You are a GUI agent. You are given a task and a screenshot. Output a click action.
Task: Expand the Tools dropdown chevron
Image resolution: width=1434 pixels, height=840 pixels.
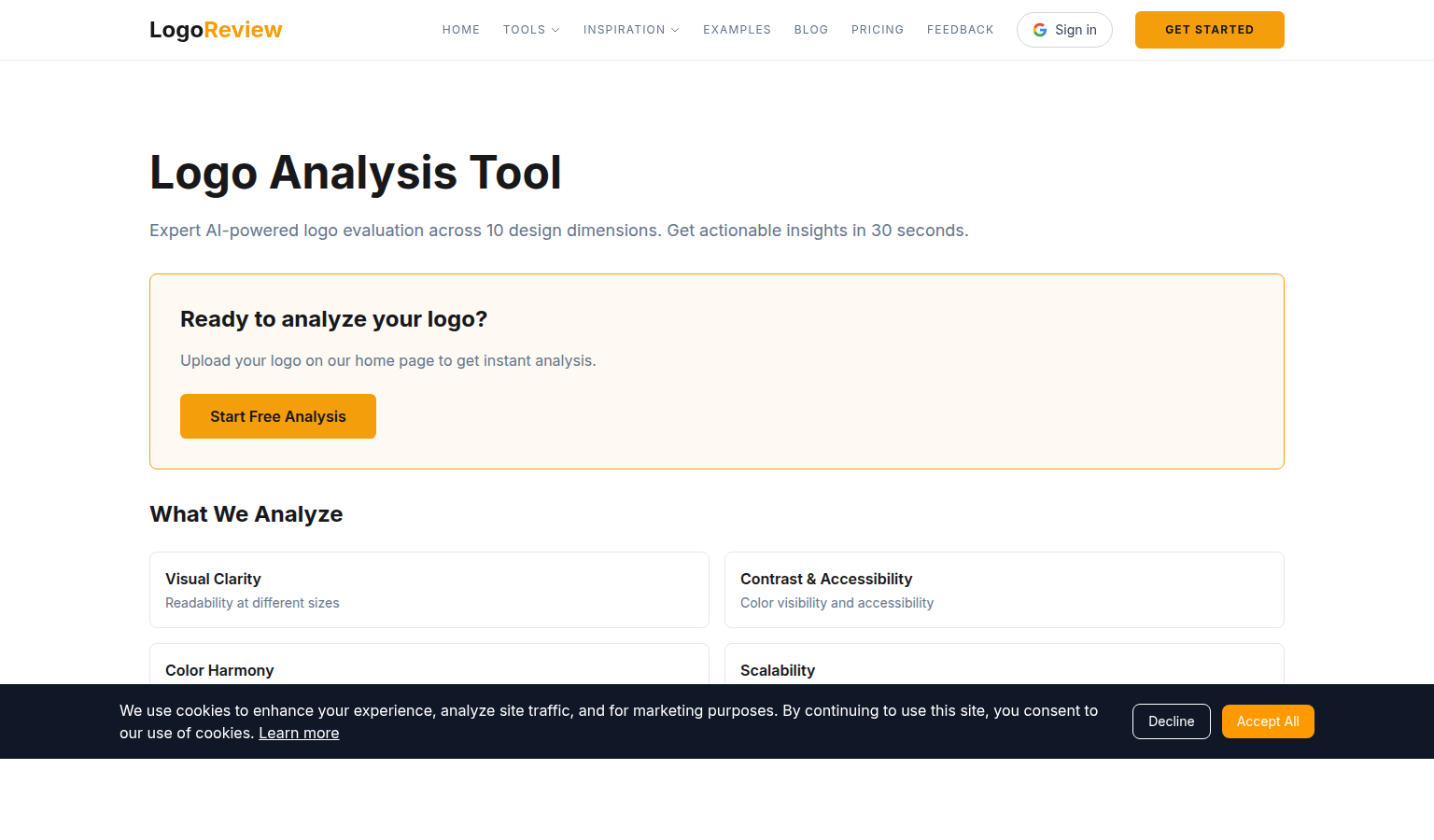pos(555,30)
